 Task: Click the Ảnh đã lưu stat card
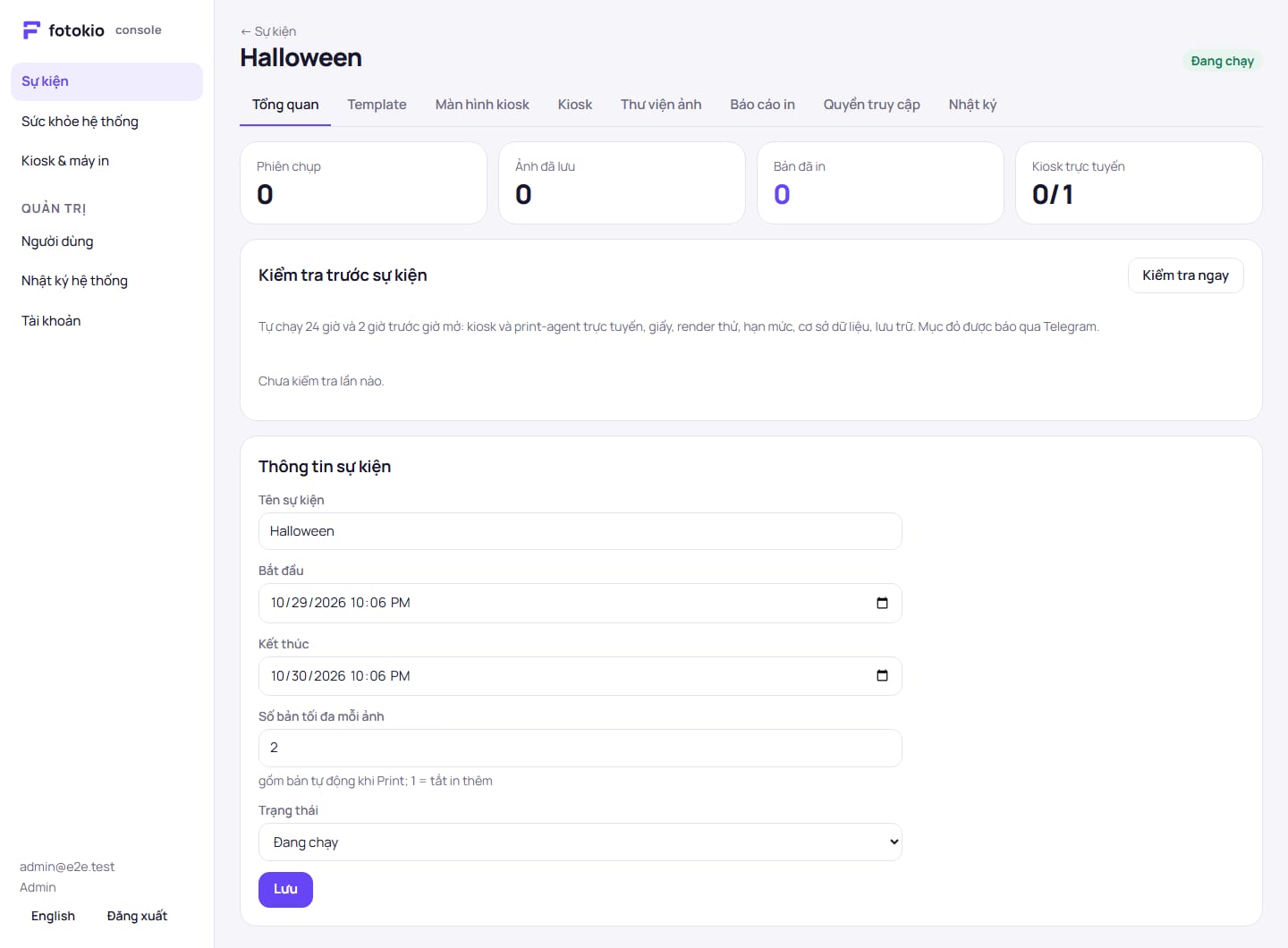pos(622,182)
